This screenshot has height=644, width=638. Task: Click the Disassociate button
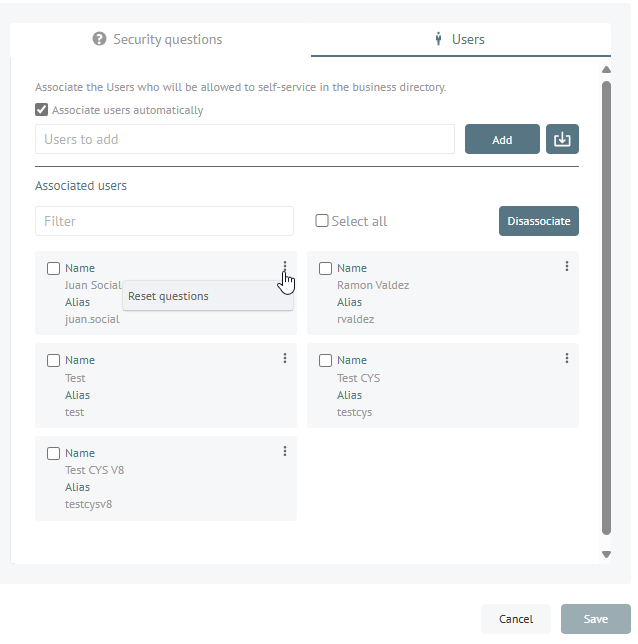point(539,221)
